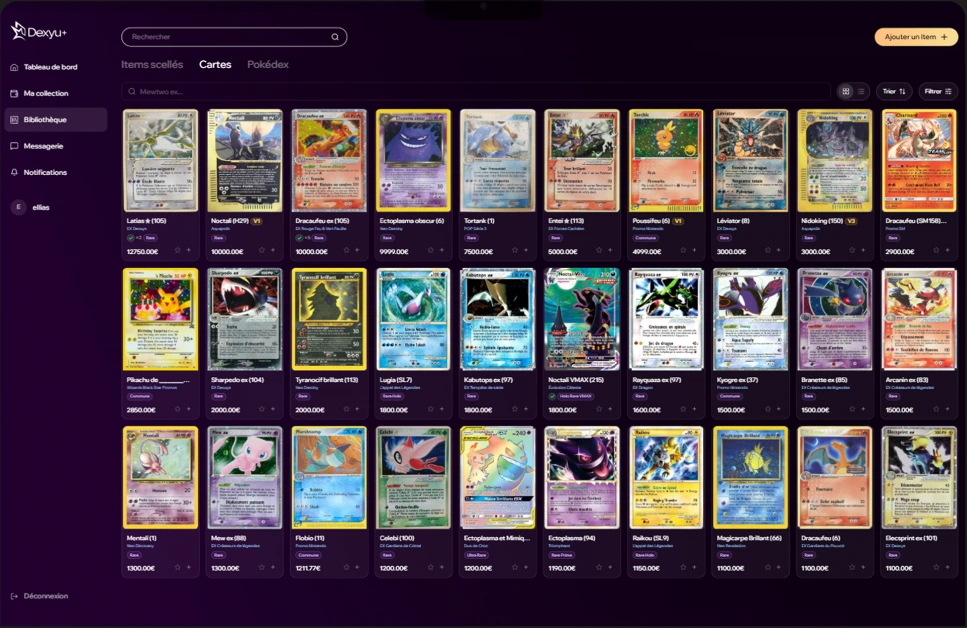Switch to grid view
967x628 pixels.
(x=846, y=91)
